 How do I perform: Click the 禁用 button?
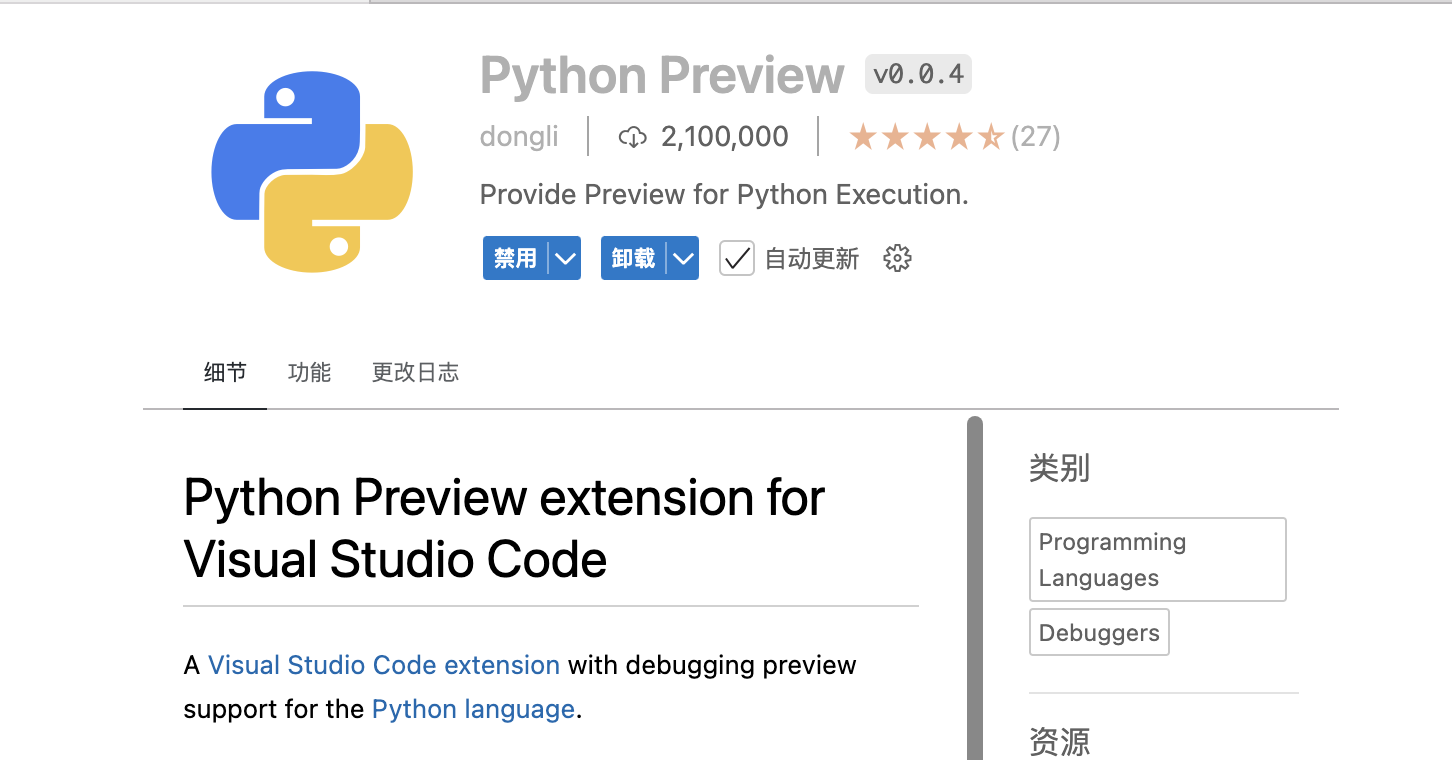pyautogui.click(x=516, y=259)
